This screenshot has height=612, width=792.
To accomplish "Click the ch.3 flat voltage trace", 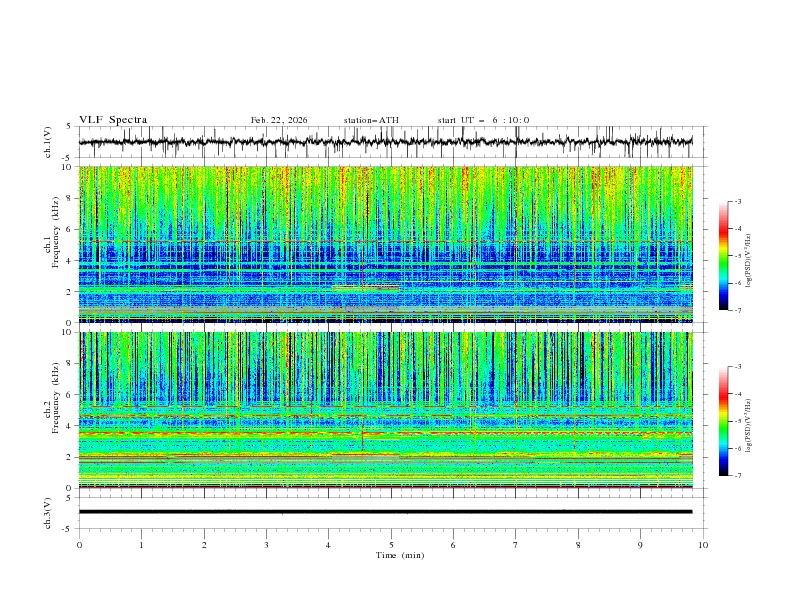I will point(390,511).
